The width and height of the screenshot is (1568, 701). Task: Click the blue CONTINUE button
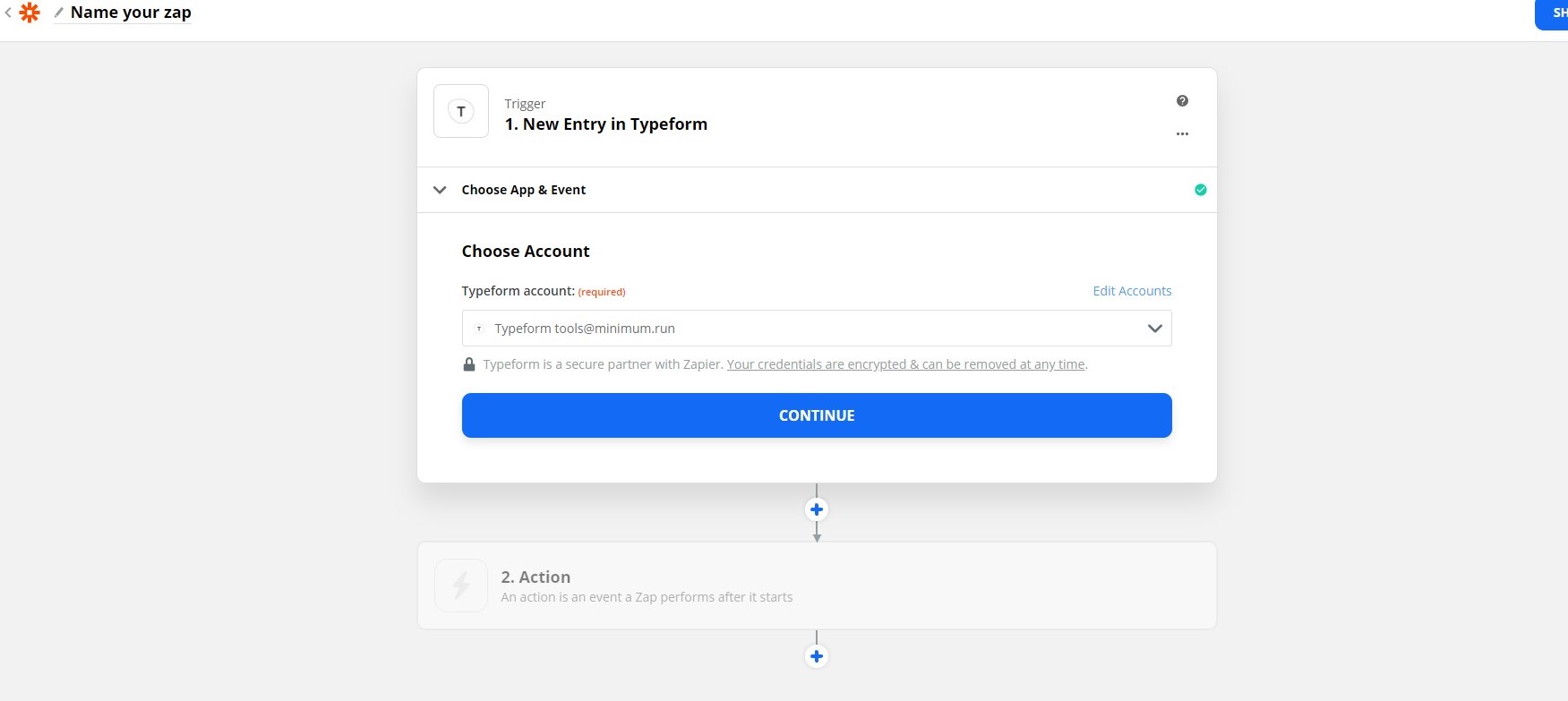click(x=817, y=415)
